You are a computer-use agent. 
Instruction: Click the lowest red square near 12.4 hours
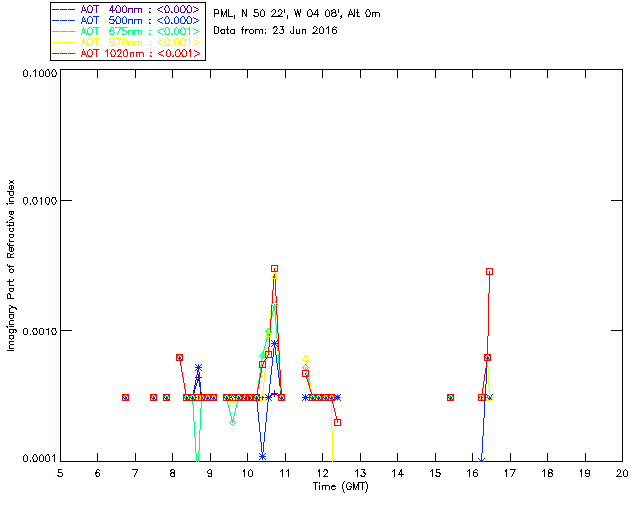tap(337, 423)
